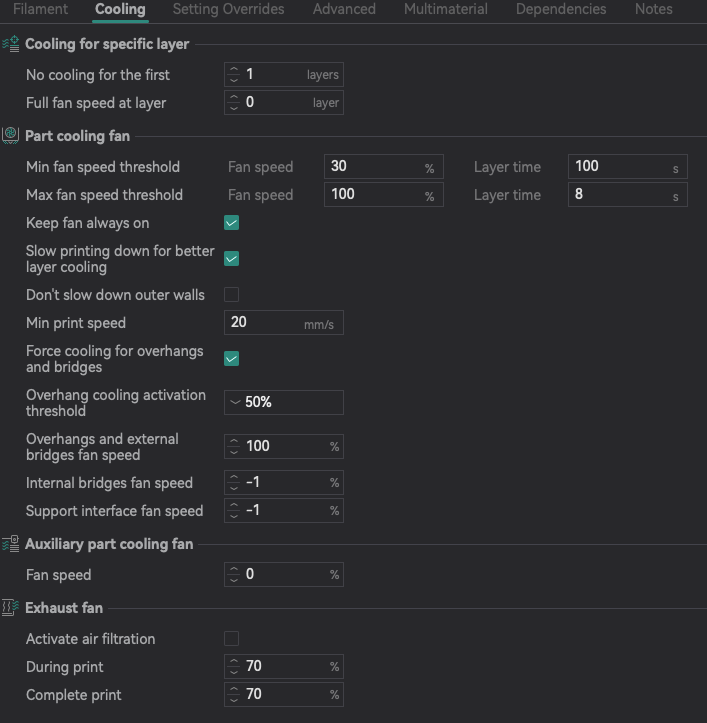
Task: Click the Auxiliary part cooling fan icon
Action: tap(11, 544)
